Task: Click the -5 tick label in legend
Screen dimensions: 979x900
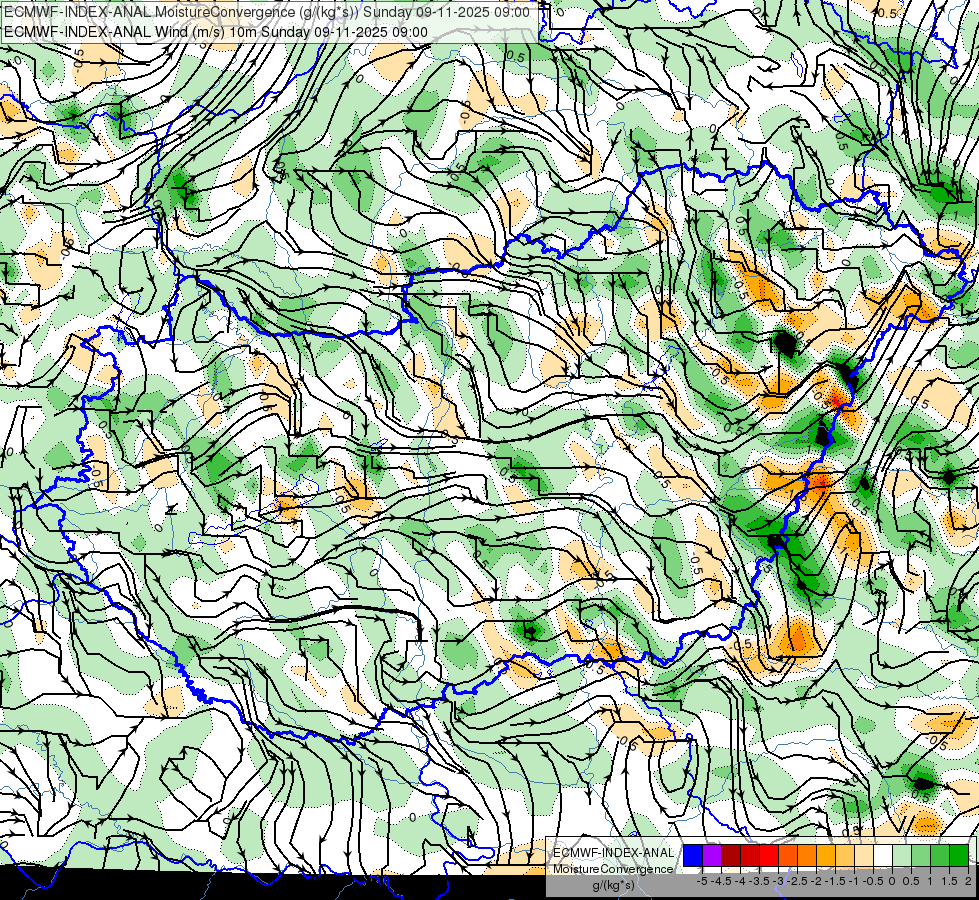Action: click(702, 881)
